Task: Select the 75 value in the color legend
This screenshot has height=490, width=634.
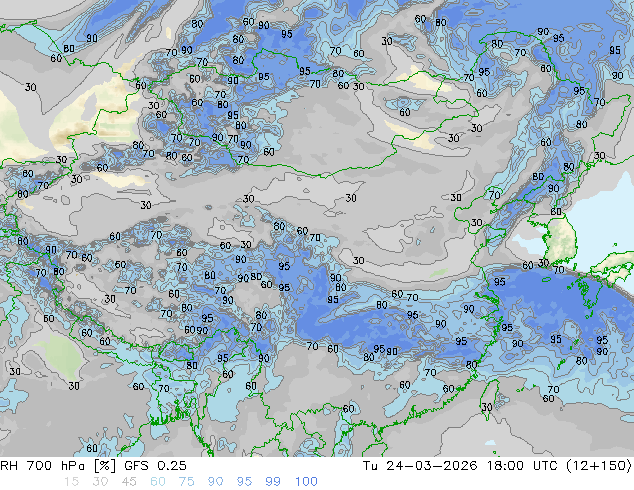Action: [186, 482]
